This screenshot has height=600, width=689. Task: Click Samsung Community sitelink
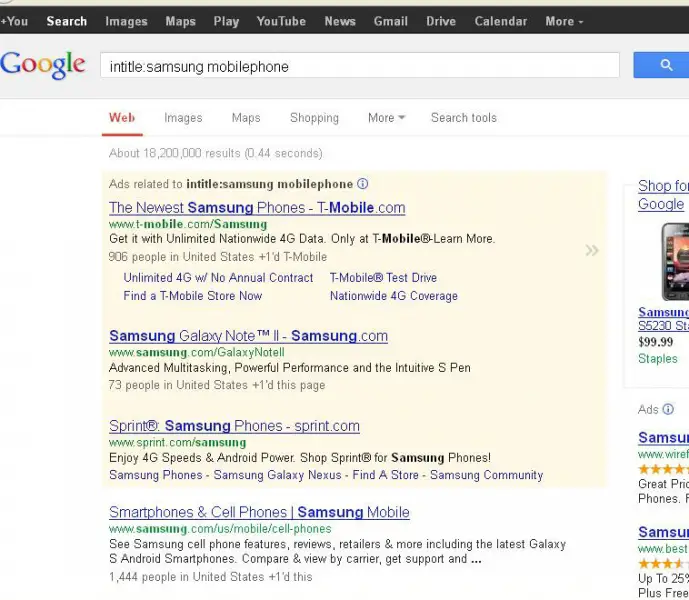[x=486, y=475]
